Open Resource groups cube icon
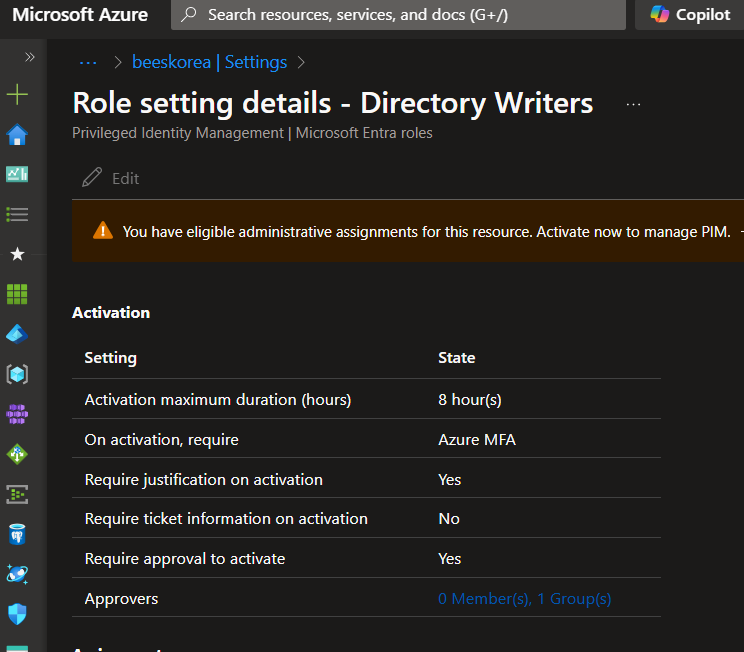 [x=17, y=374]
